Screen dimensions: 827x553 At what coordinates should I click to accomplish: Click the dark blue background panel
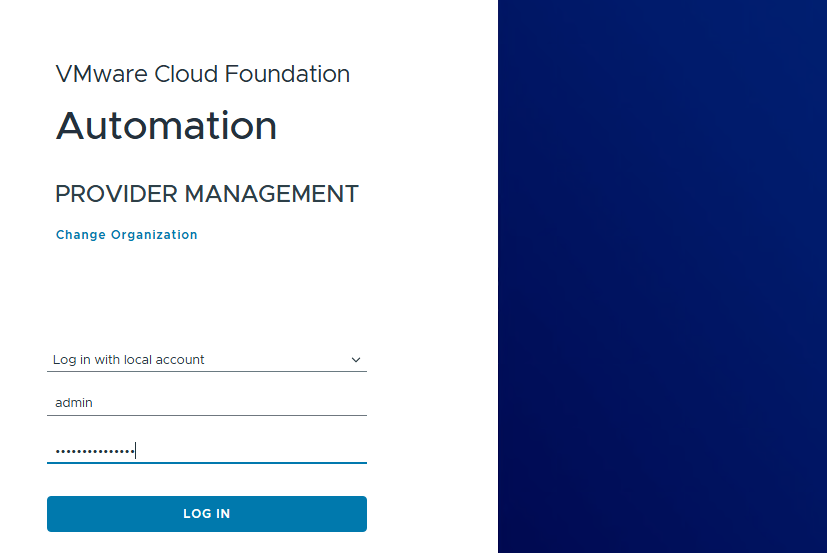click(662, 276)
